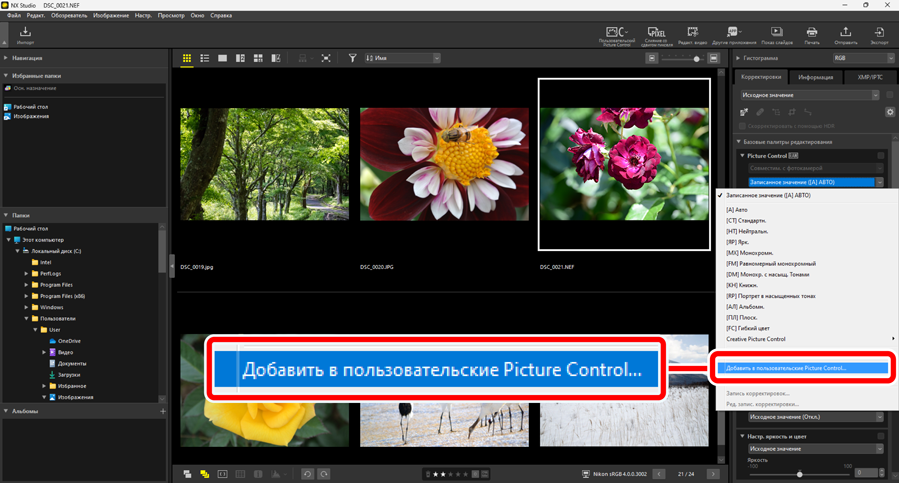The width and height of the screenshot is (899, 483).
Task: Open the Pixel Shift Merge tool
Action: pos(657,35)
